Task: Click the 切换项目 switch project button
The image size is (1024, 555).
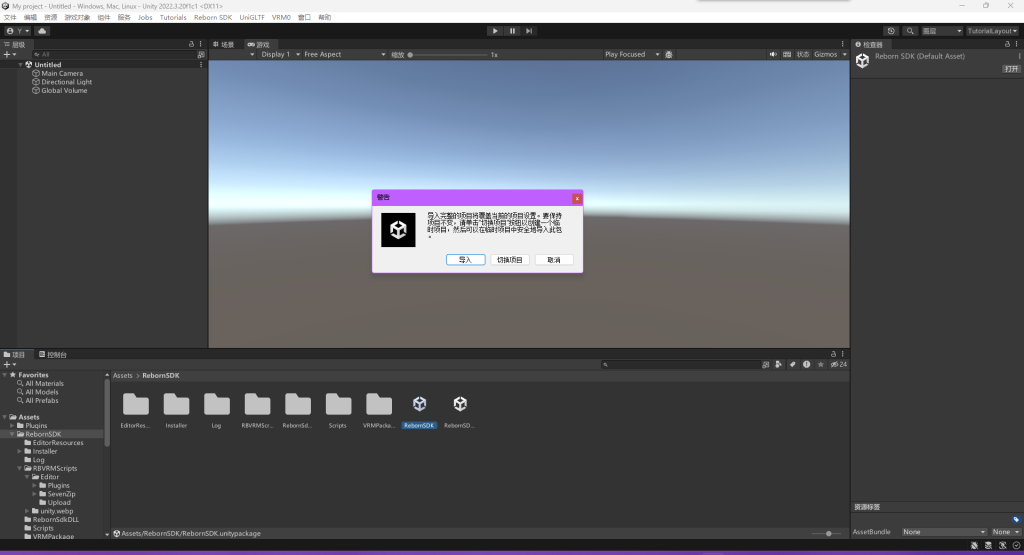Action: [x=510, y=259]
